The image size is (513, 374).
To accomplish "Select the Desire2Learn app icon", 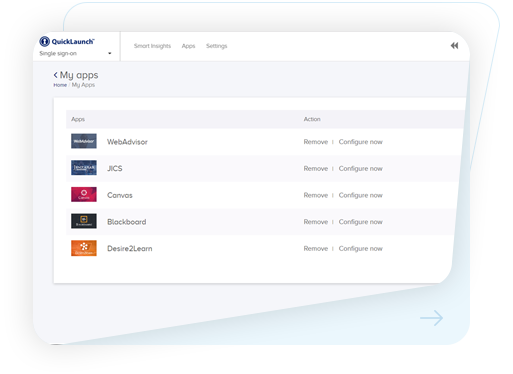I will (x=84, y=248).
